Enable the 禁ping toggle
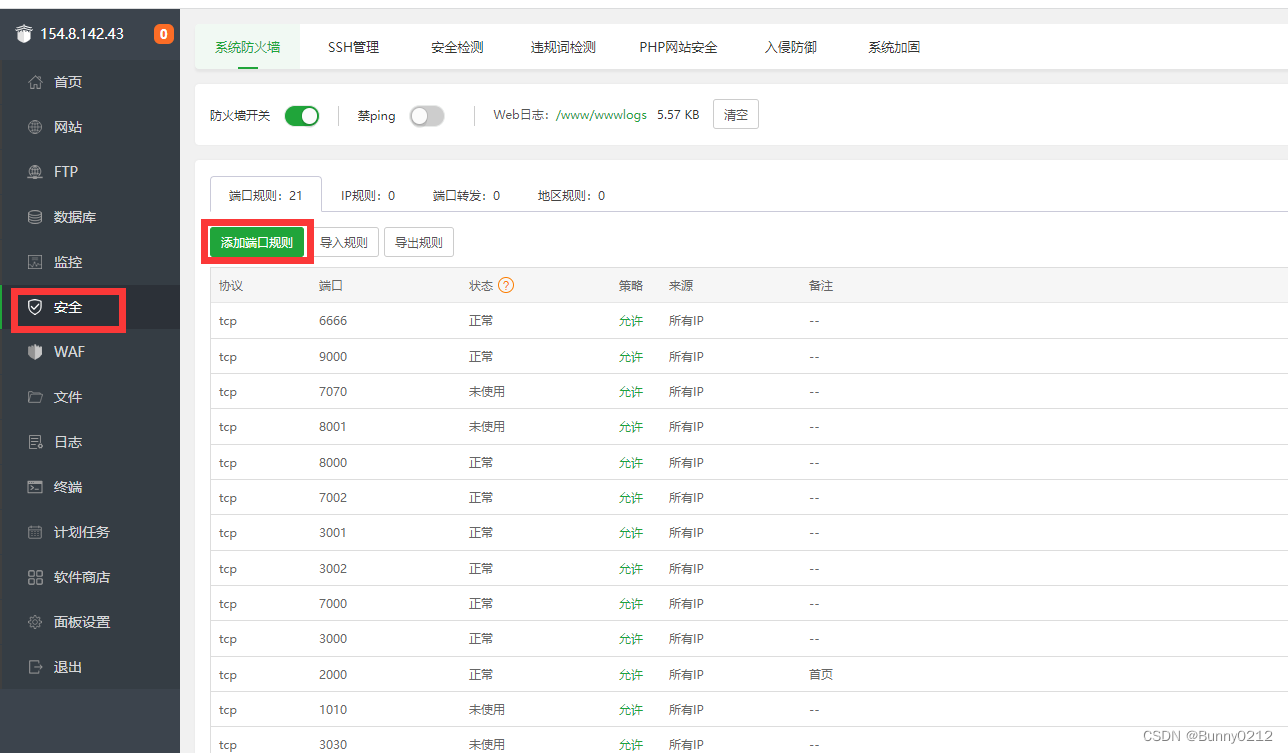The width and height of the screenshot is (1288, 753). click(x=427, y=116)
